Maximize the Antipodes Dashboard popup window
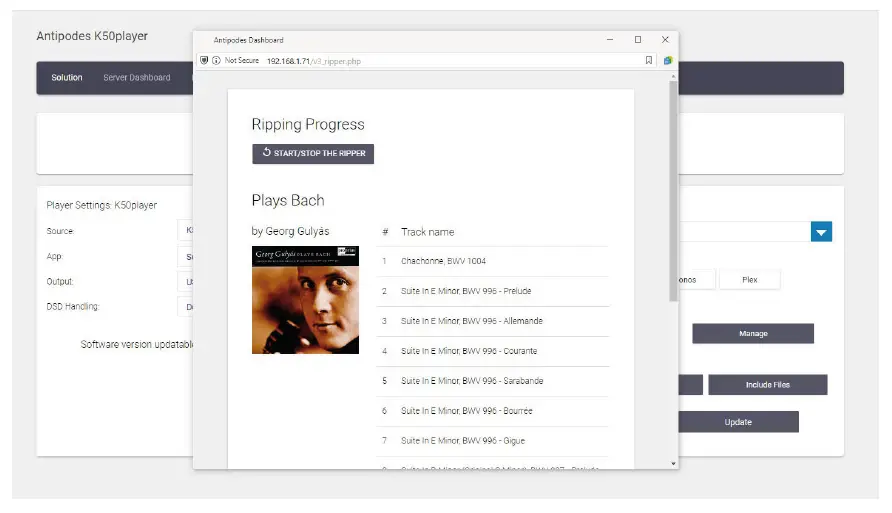The image size is (892, 513). pyautogui.click(x=638, y=40)
